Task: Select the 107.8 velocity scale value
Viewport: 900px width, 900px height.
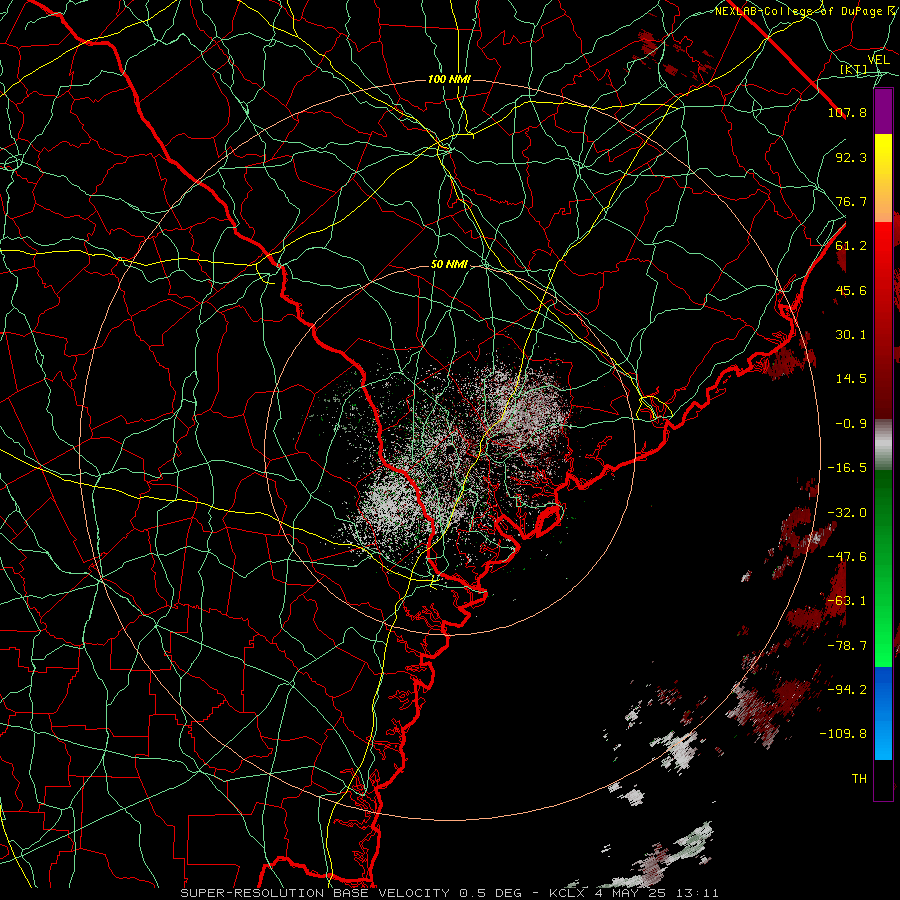Action: [x=847, y=112]
